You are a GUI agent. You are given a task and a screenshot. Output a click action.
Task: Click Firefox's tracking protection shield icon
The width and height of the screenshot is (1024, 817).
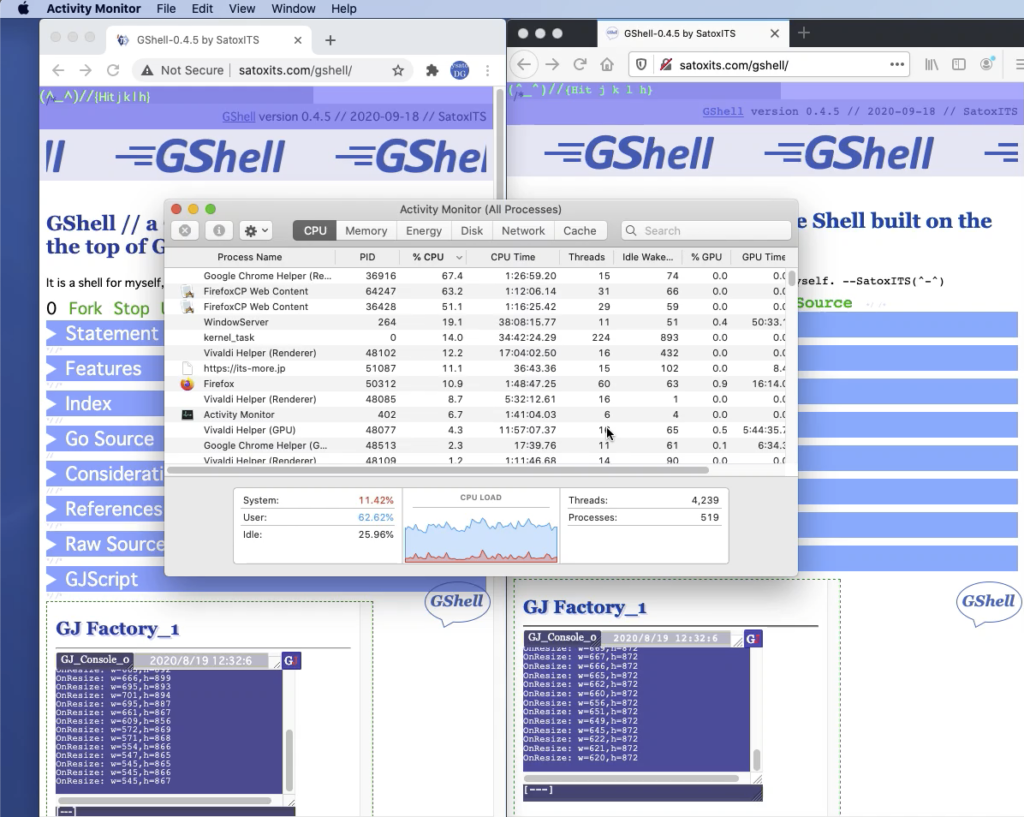(641, 65)
